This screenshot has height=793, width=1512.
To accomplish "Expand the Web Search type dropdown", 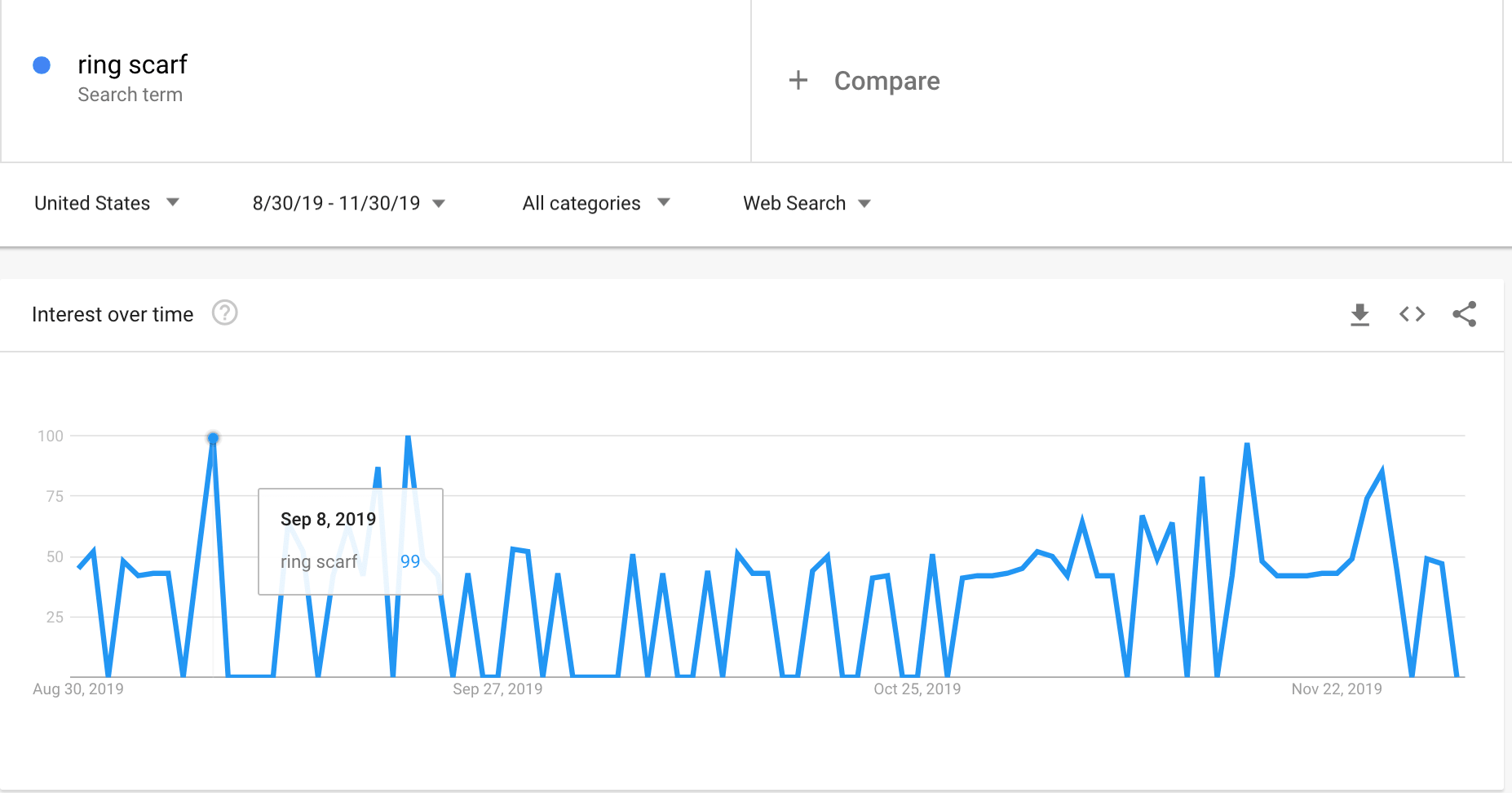I will (x=807, y=203).
